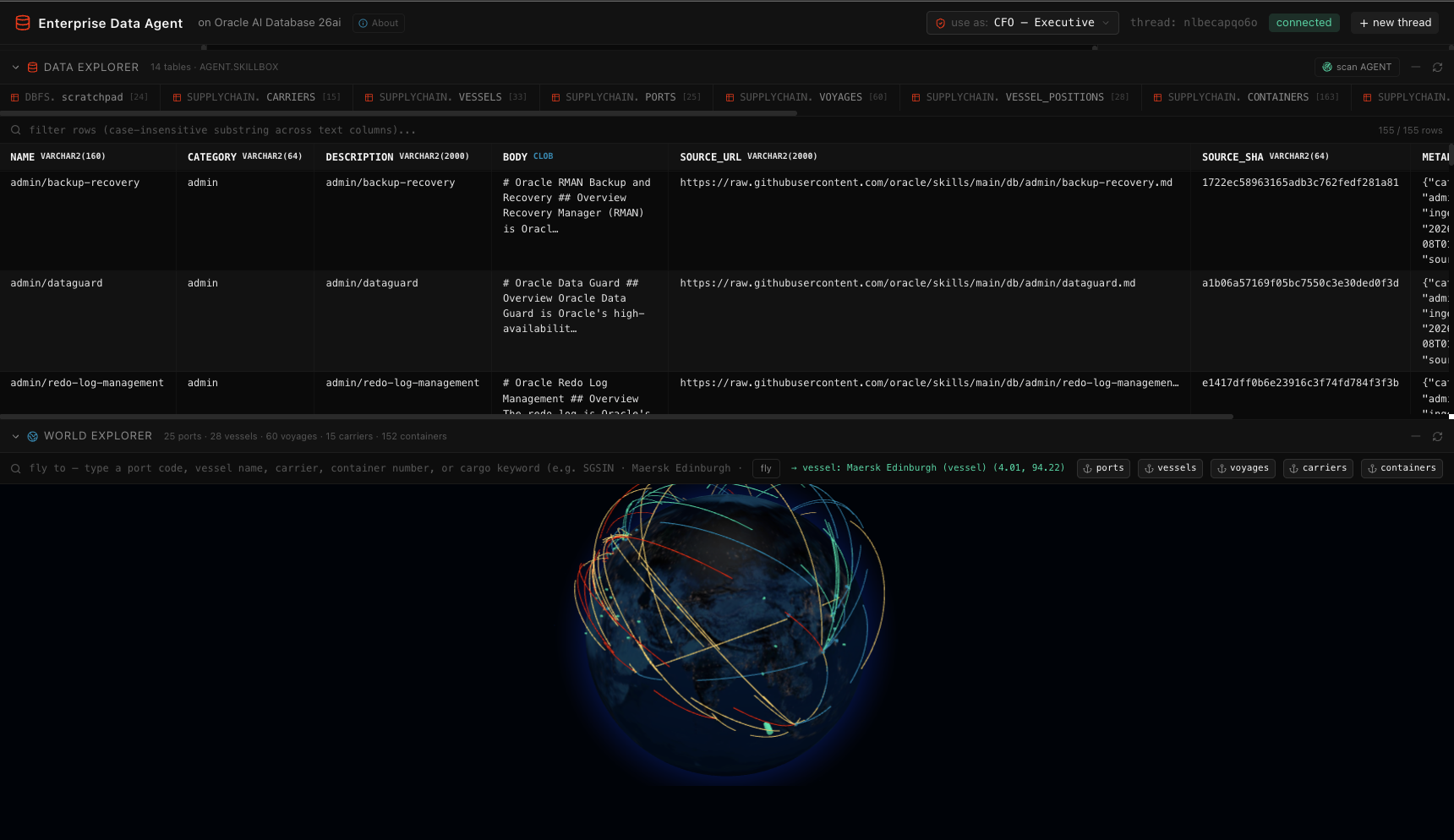
Task: Switch to SUPPLYCHAIN.CONTAINERS table tab
Action: [x=1246, y=97]
